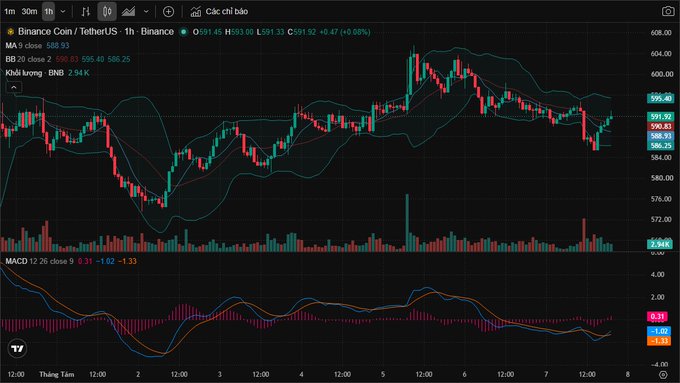Click the Binance Coin / TetherUS title
680x383 pixels.
(x=68, y=32)
